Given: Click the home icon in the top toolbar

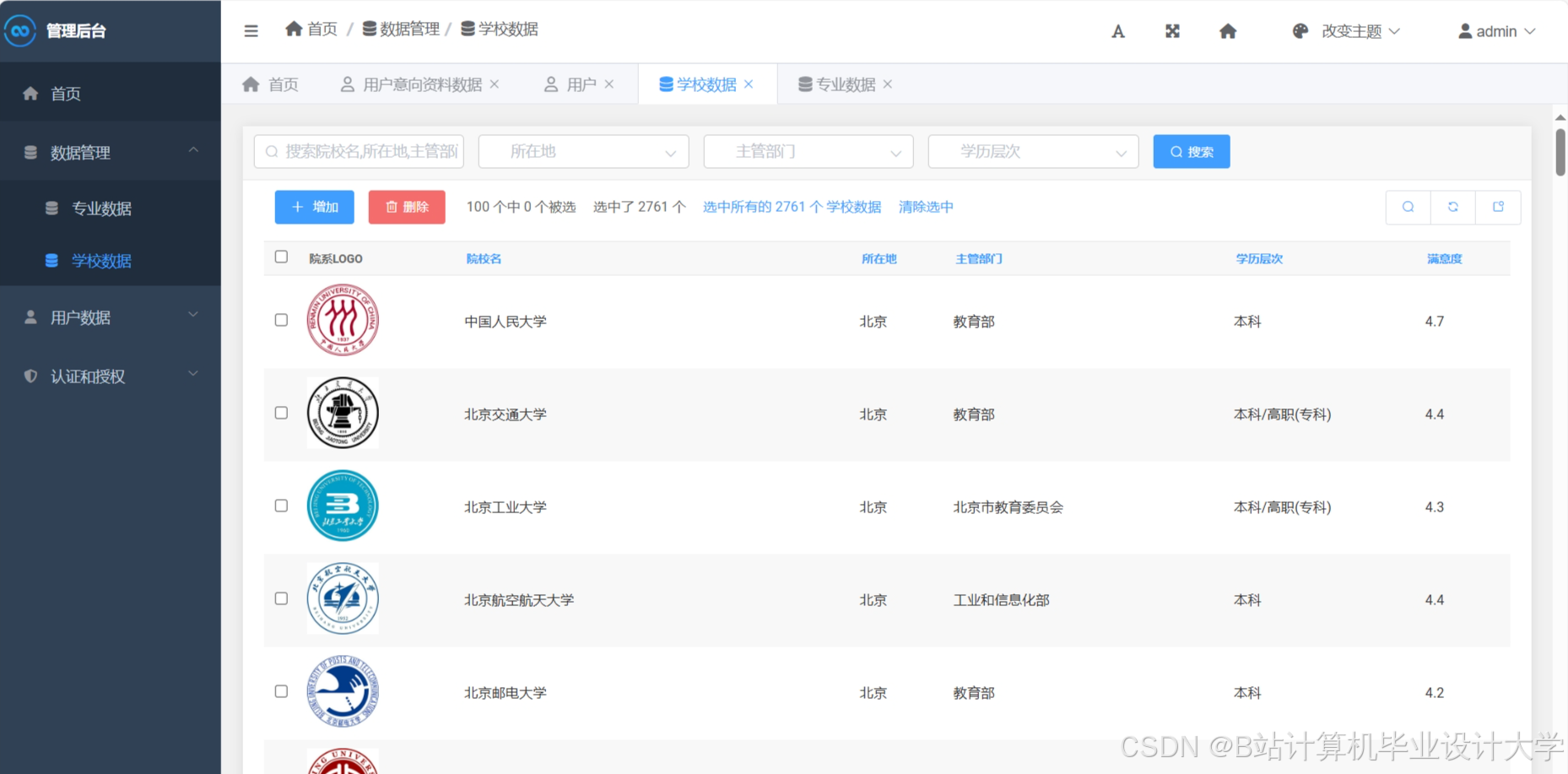Looking at the screenshot, I should coord(1228,30).
